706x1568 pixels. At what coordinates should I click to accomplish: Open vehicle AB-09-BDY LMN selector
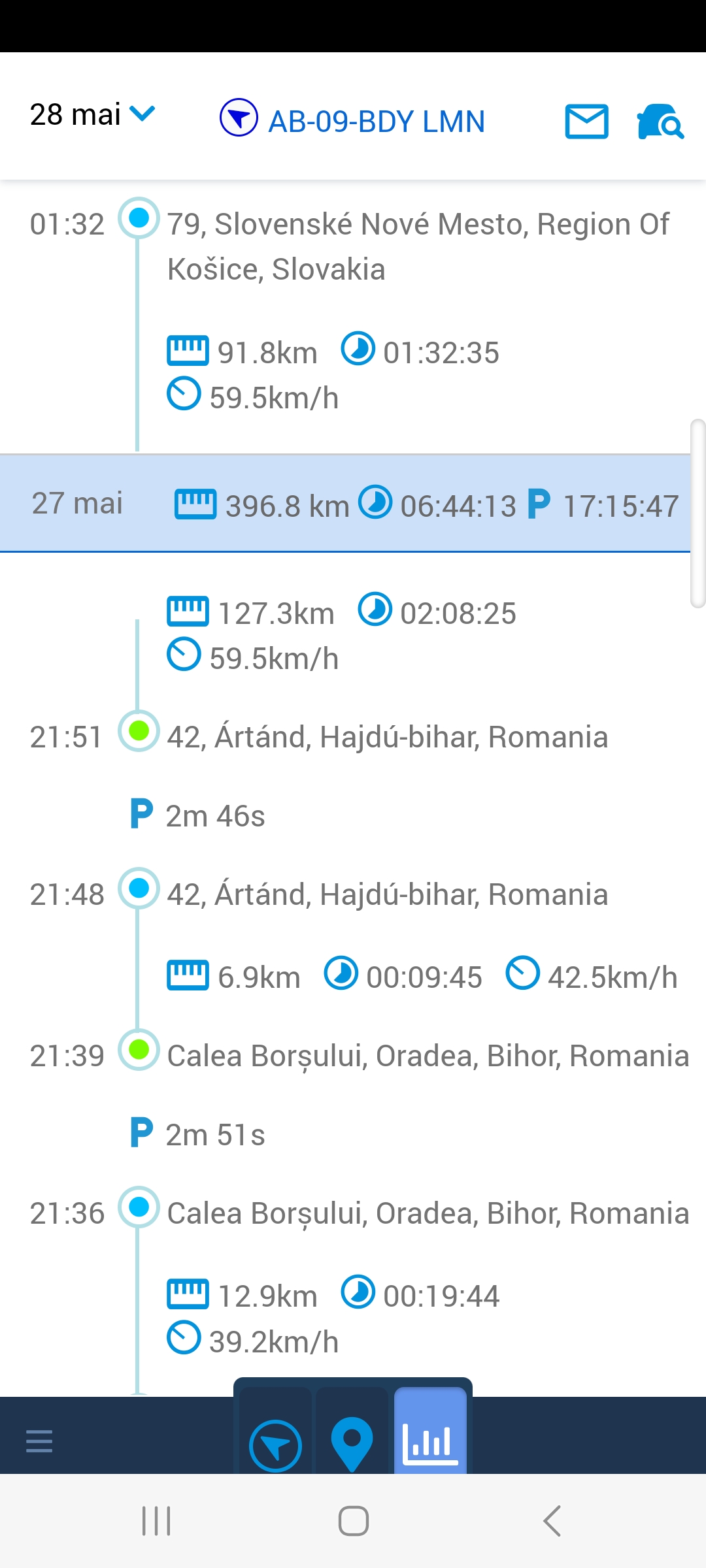[377, 122]
